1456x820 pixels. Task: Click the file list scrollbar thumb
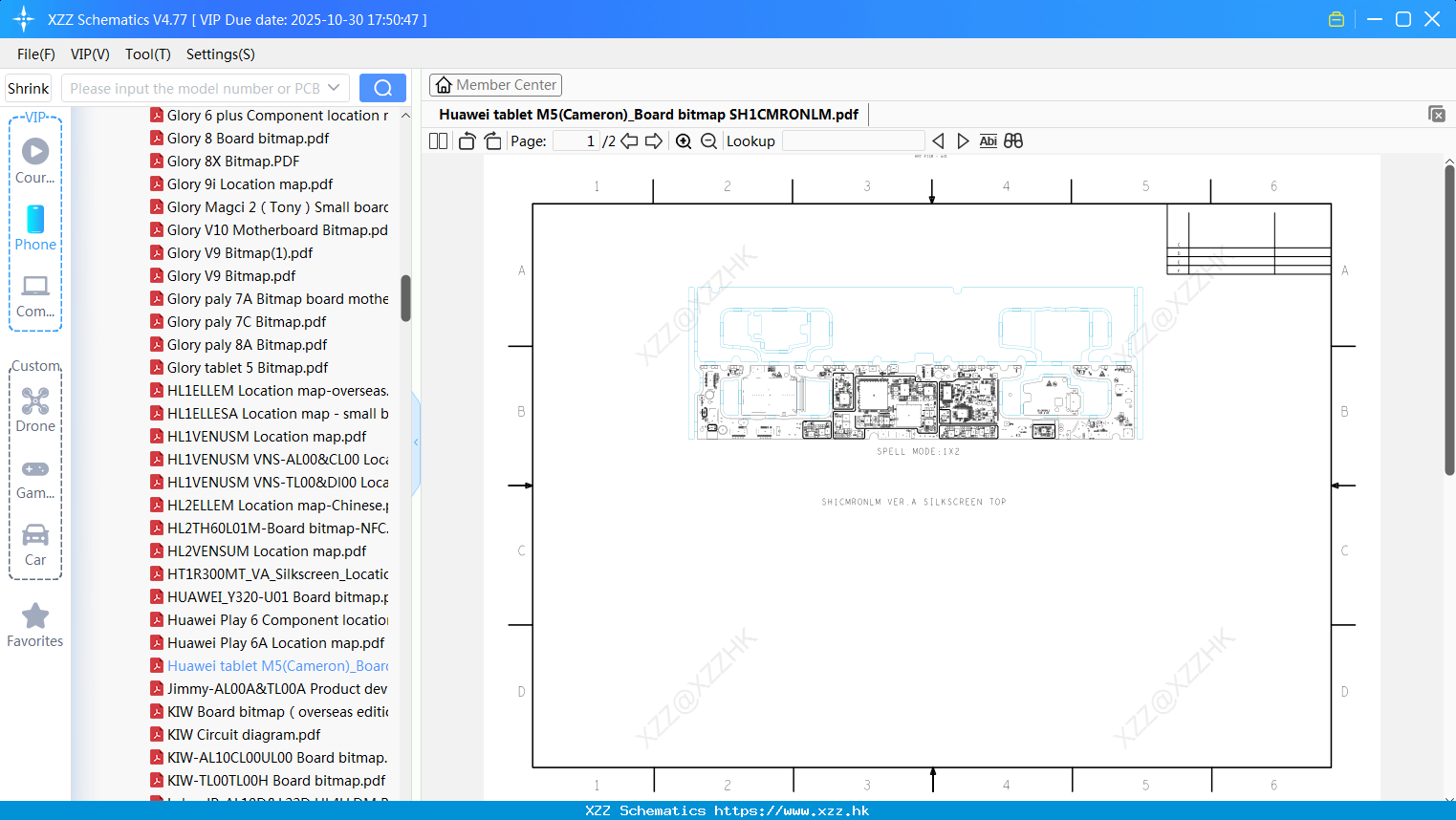coord(405,298)
